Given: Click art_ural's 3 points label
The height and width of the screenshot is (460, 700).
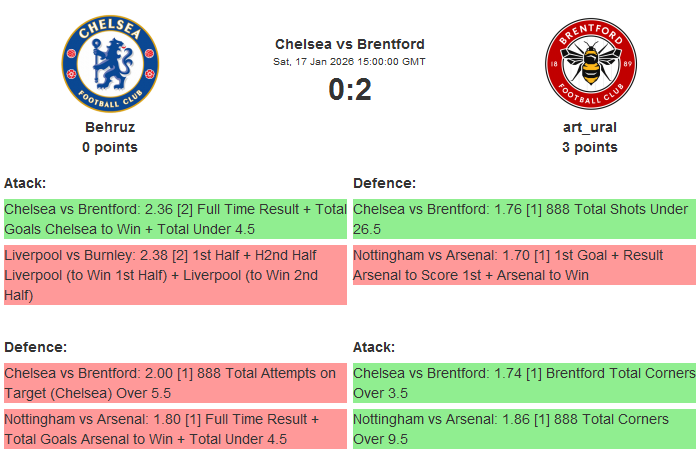Looking at the screenshot, I should coord(590,147).
